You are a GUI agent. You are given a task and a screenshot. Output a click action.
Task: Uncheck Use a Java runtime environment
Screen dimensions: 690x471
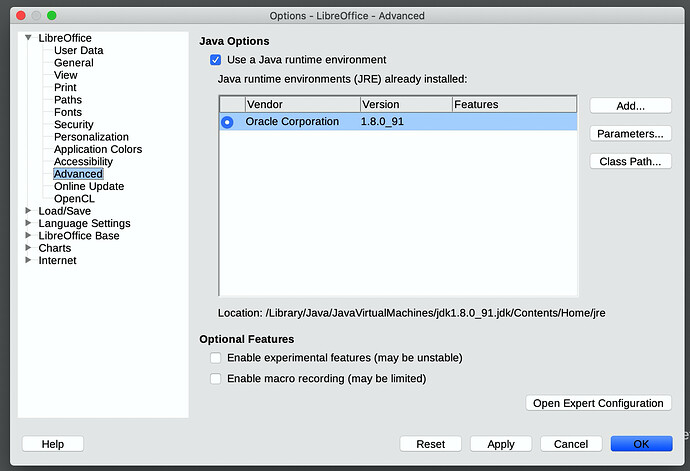click(215, 59)
